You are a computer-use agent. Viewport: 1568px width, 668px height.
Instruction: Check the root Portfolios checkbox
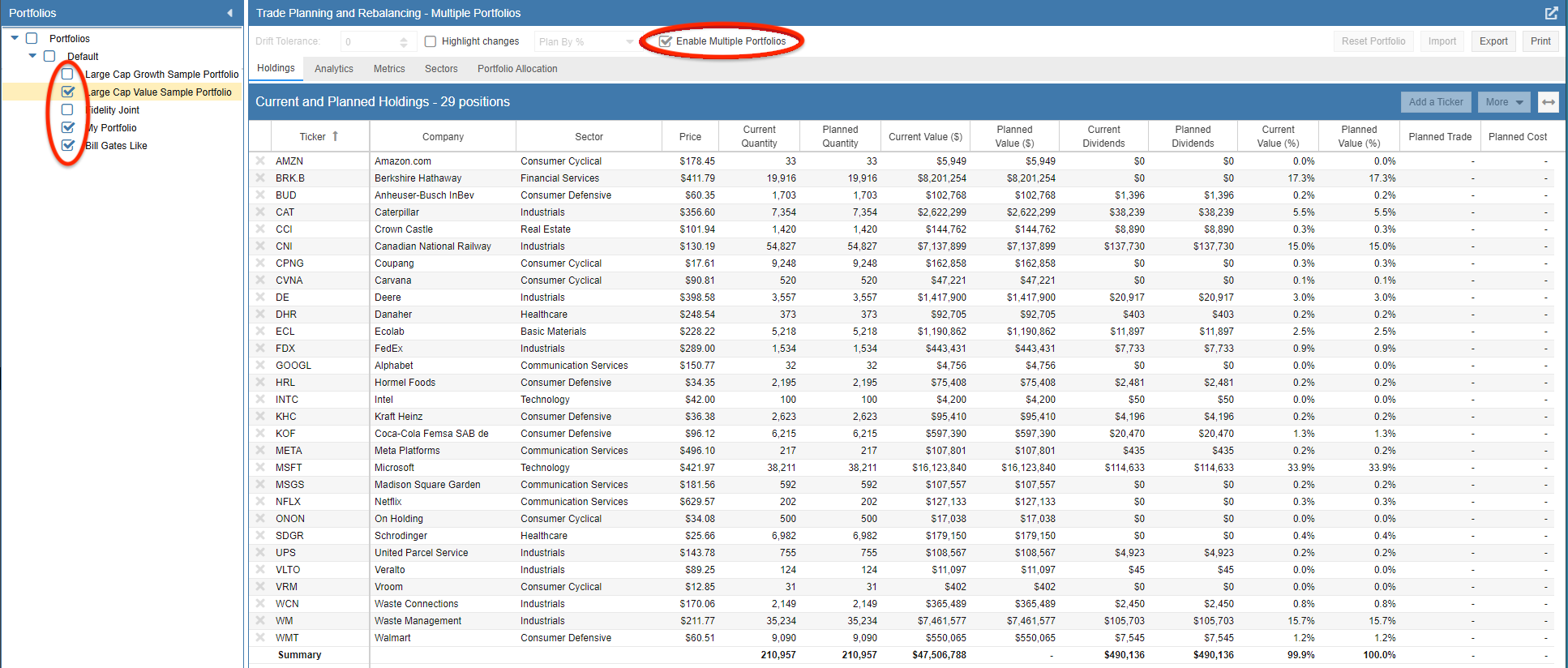coord(32,38)
